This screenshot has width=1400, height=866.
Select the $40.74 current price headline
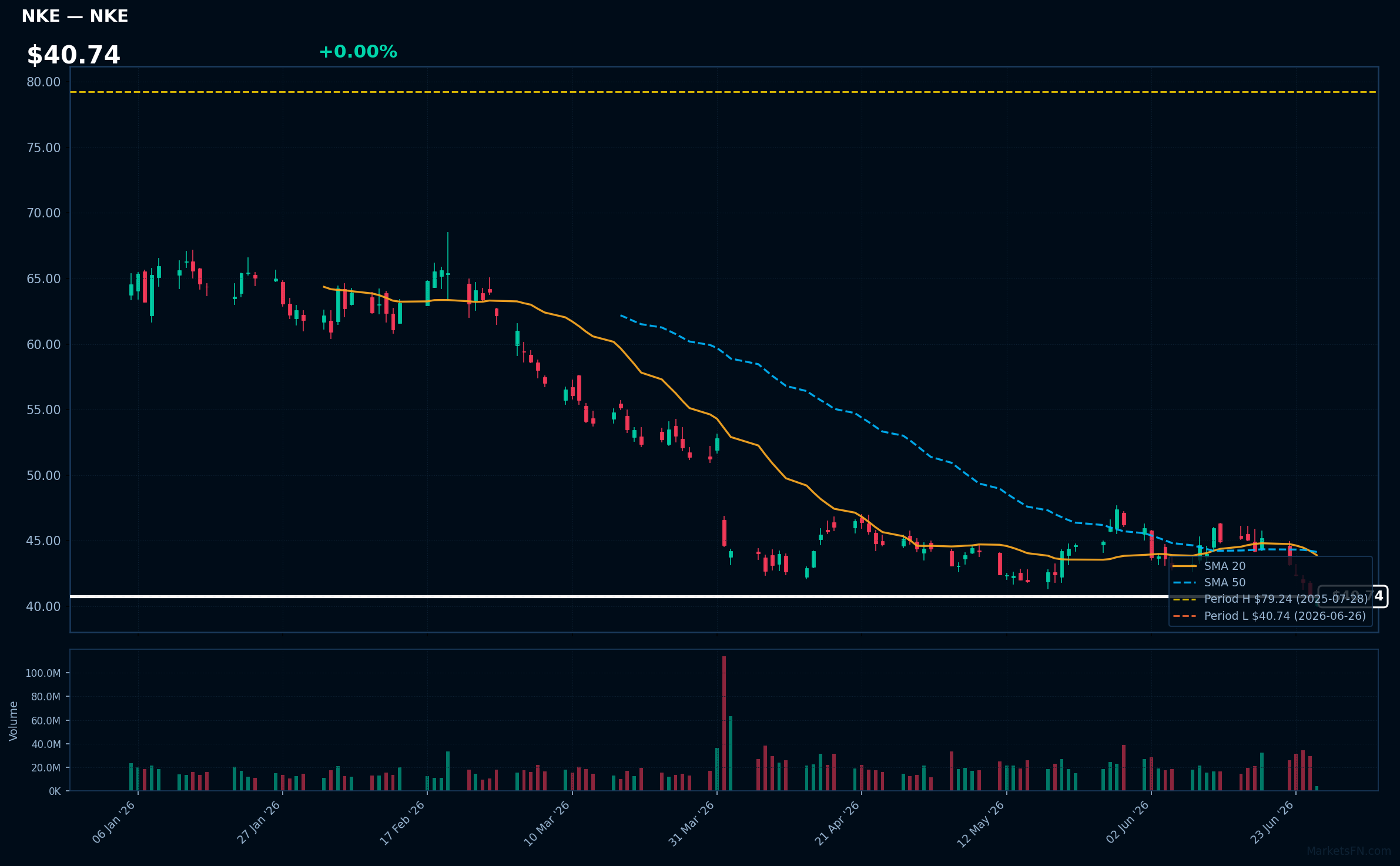coord(73,55)
